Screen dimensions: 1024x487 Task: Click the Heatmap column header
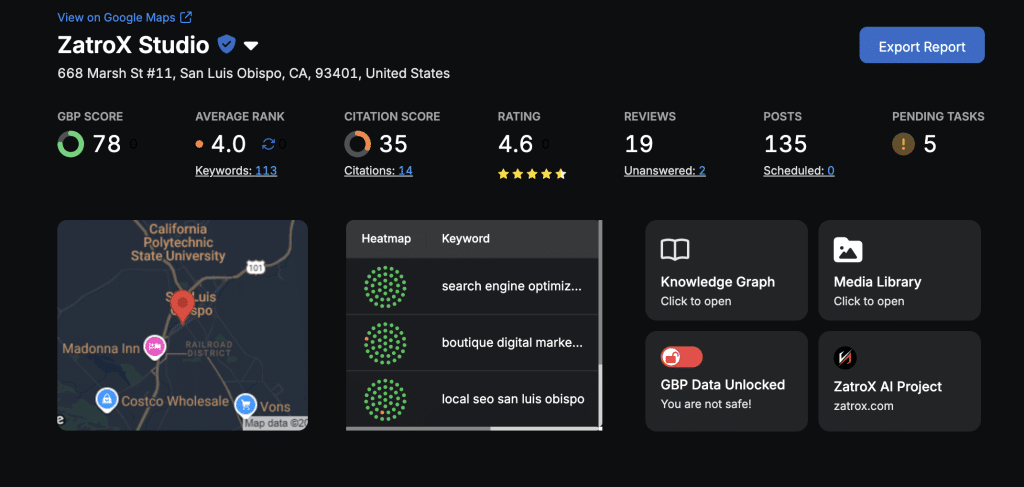point(386,238)
